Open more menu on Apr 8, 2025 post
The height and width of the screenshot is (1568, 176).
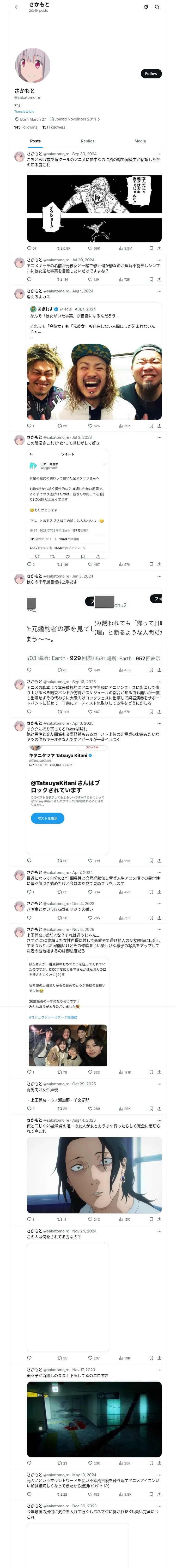(x=159, y=723)
